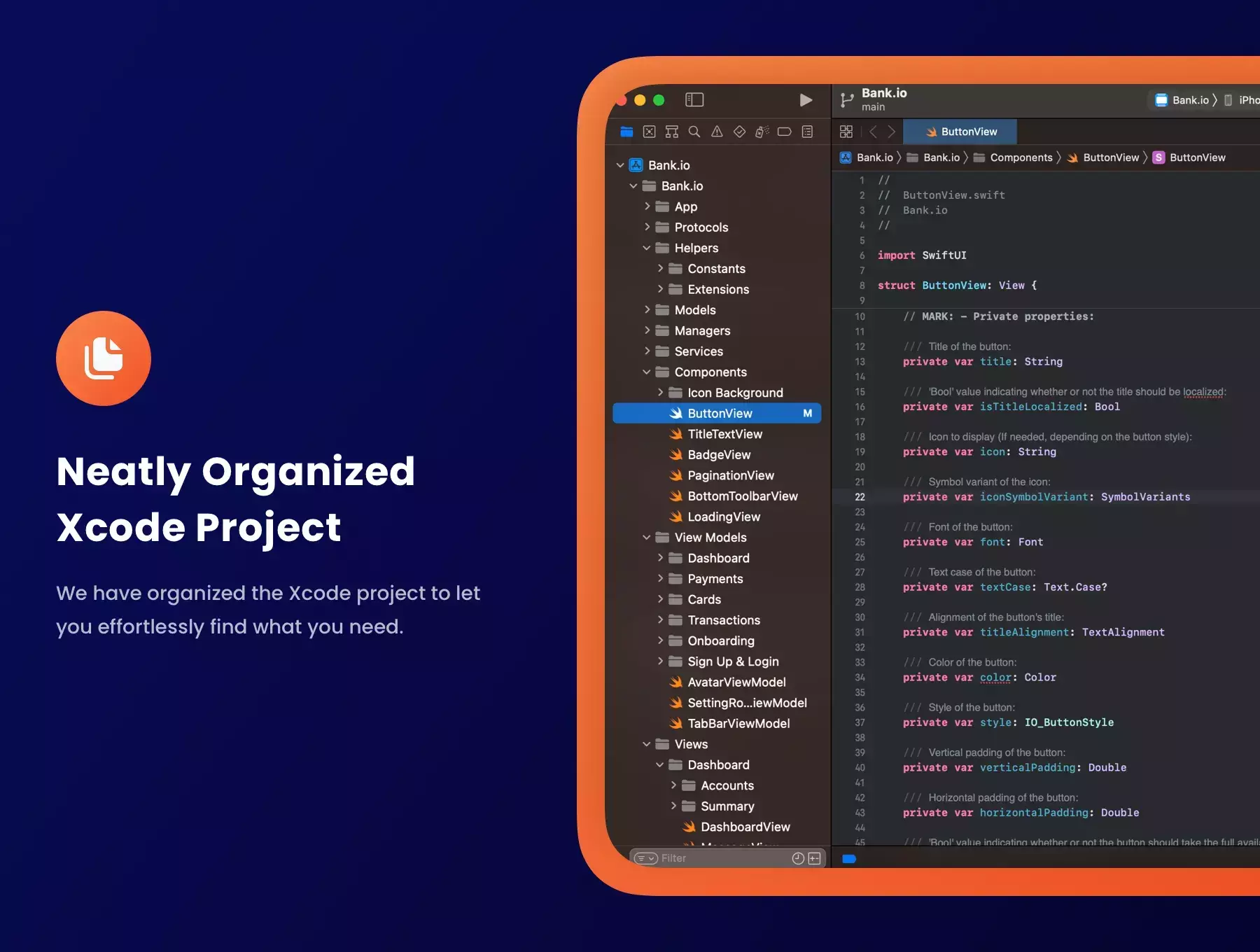Select the ButtonView editor tab
Screen dimensions: 1260x952
click(960, 132)
